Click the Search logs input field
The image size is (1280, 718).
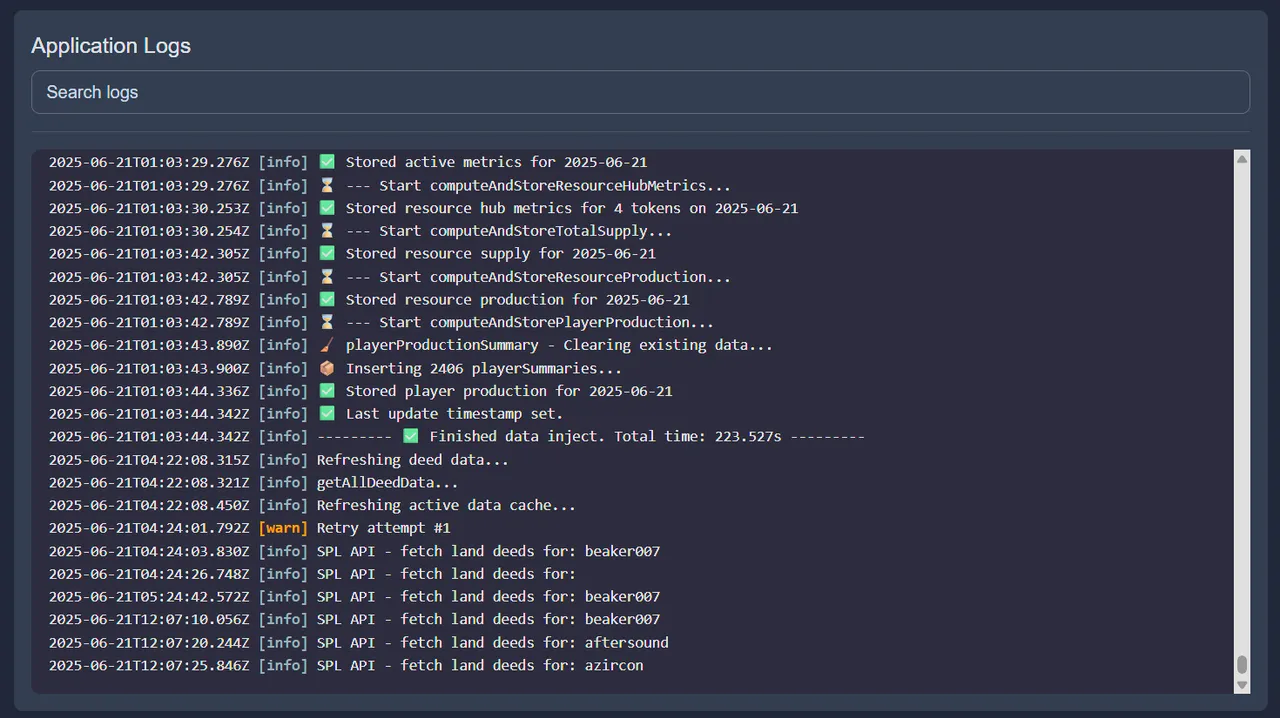click(x=640, y=92)
